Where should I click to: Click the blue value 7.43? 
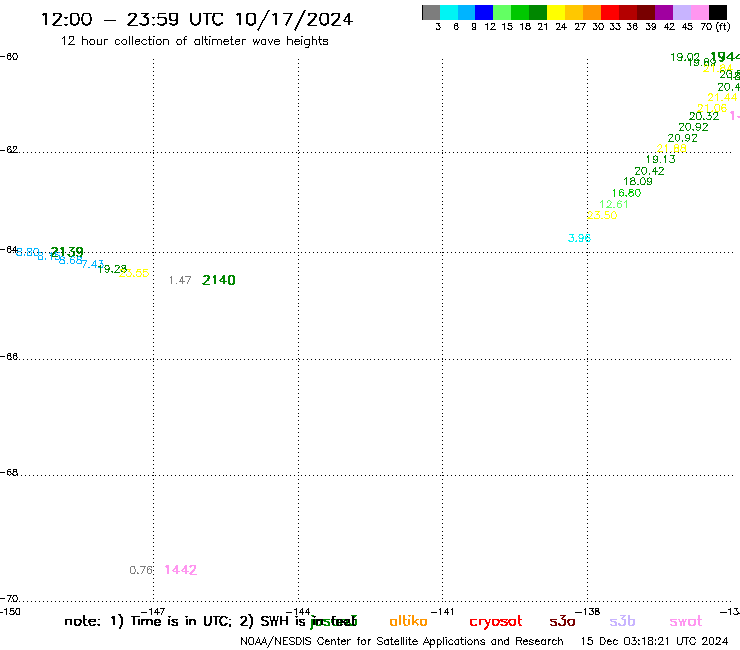click(x=92, y=264)
